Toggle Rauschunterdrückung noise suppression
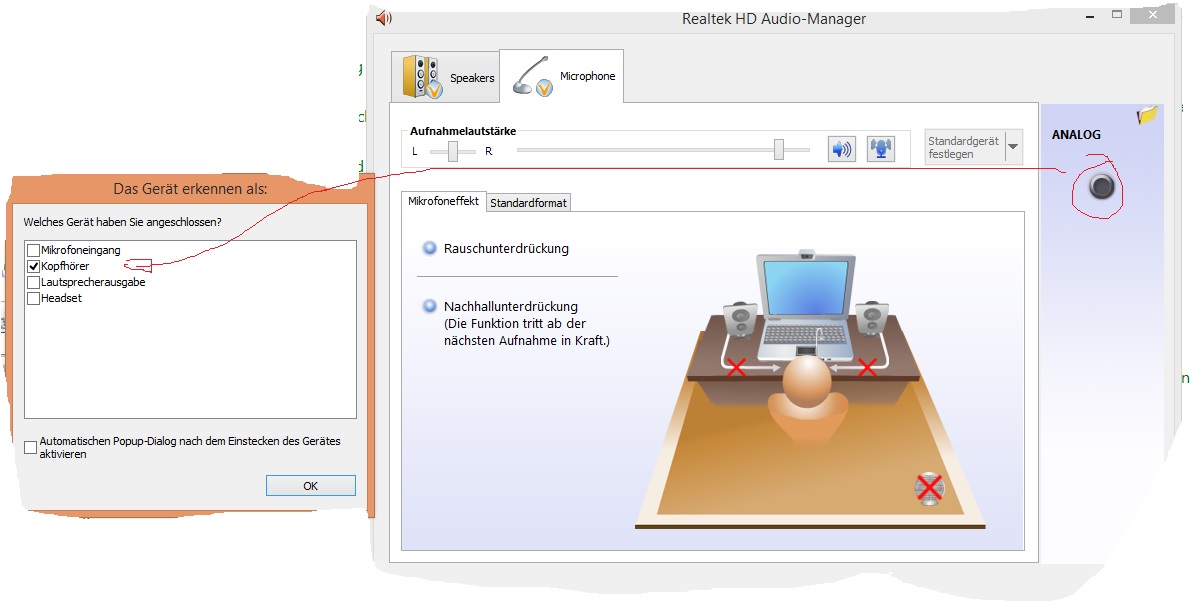 430,248
